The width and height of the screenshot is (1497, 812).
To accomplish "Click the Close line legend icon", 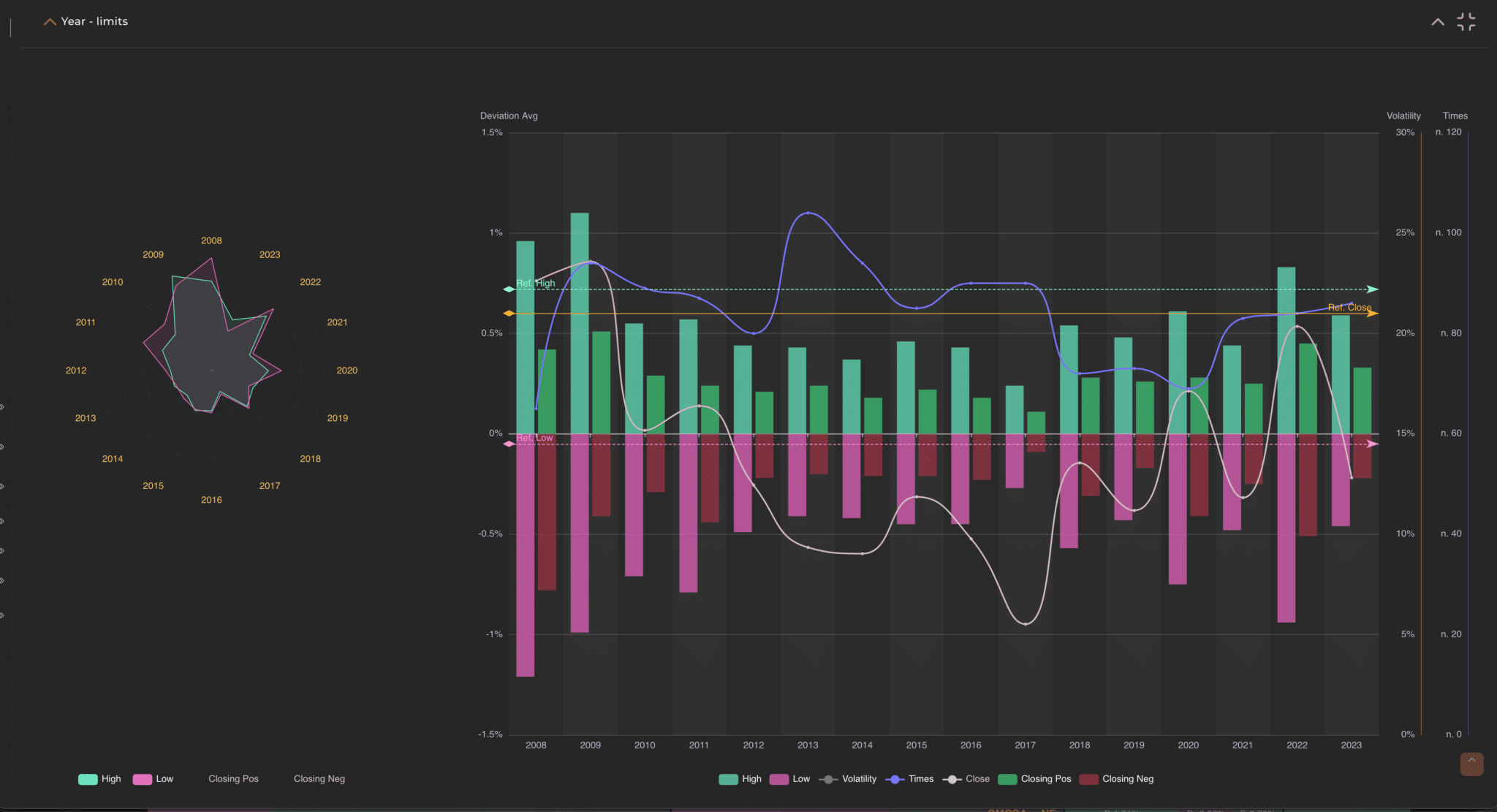I will [952, 779].
